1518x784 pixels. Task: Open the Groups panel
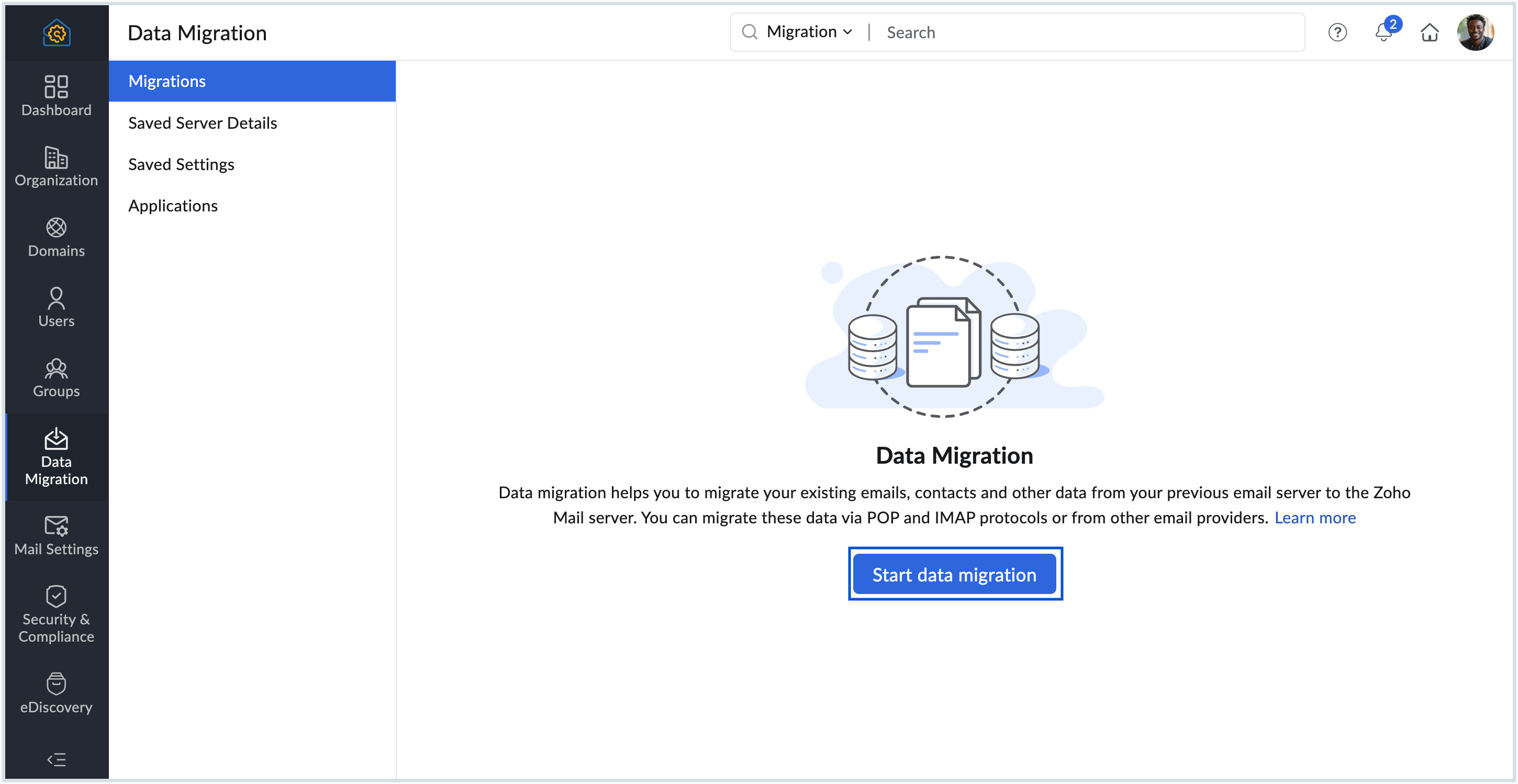[56, 377]
